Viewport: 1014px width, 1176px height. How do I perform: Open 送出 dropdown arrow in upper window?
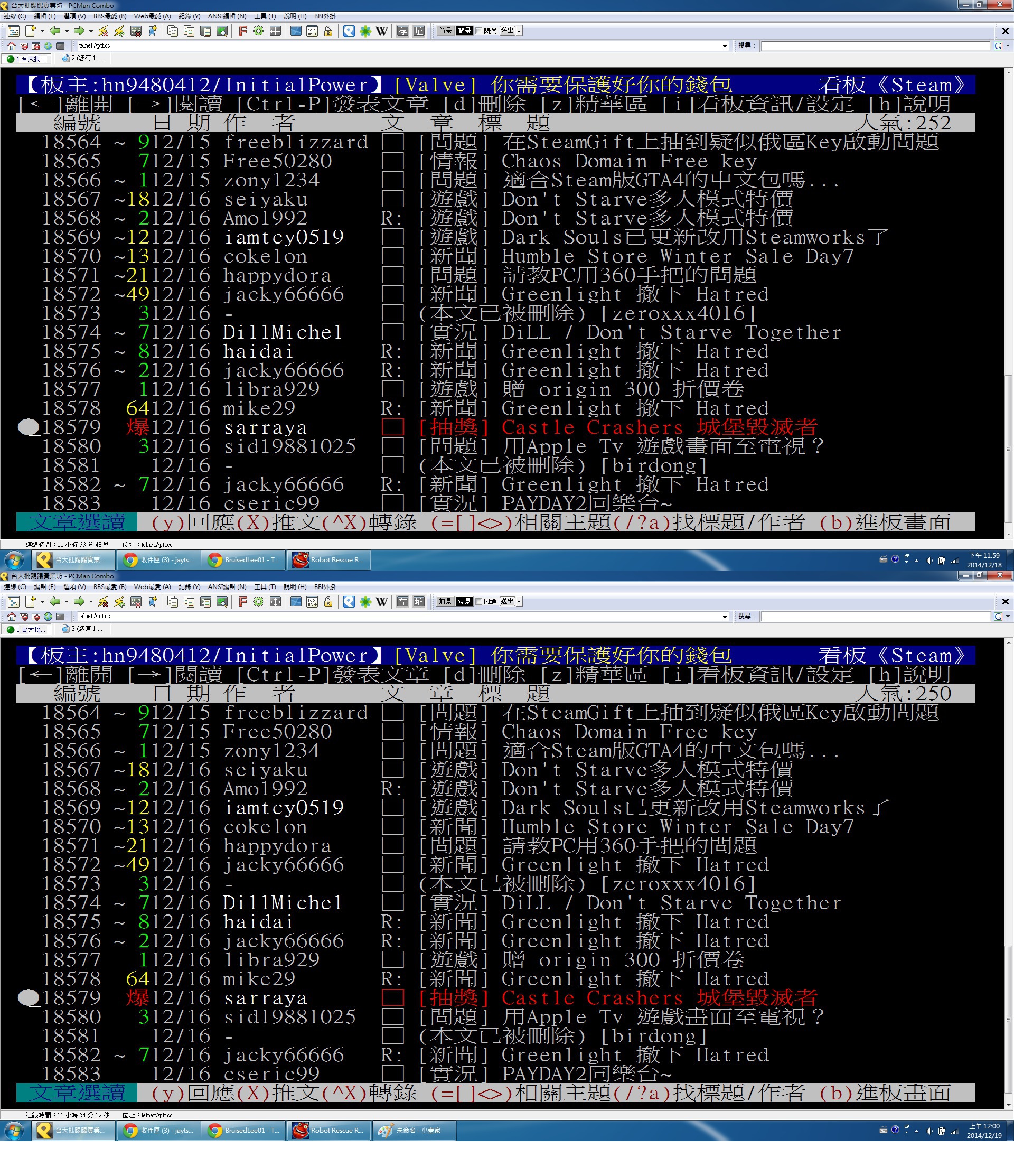point(519,31)
